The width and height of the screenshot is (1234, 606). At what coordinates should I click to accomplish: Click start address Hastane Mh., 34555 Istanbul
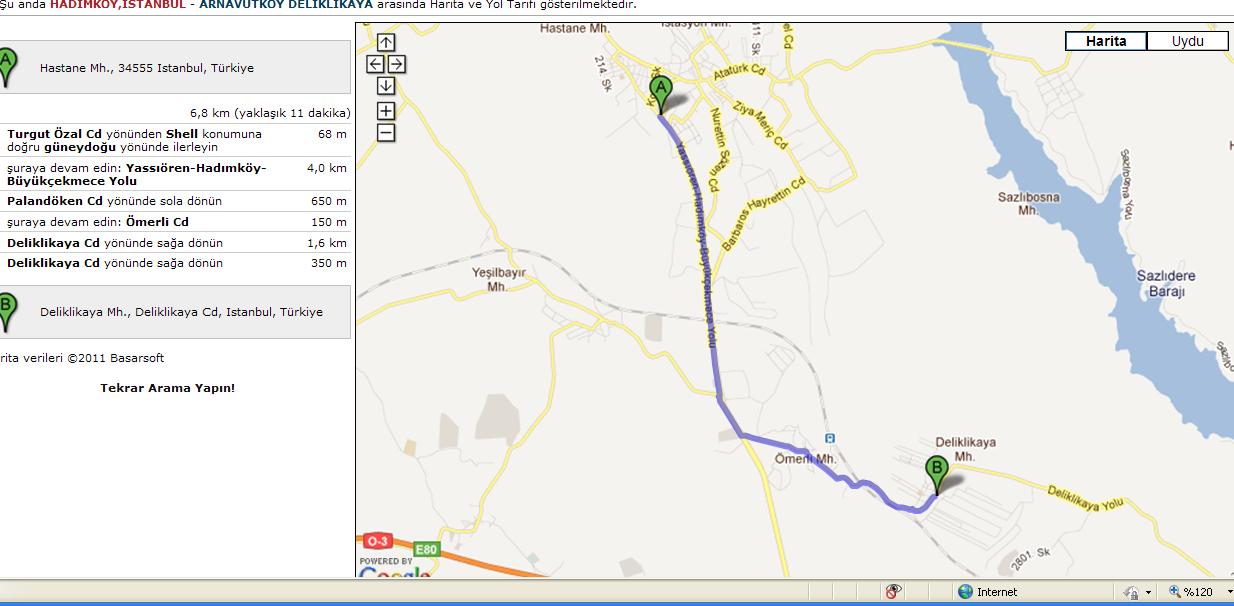(147, 68)
